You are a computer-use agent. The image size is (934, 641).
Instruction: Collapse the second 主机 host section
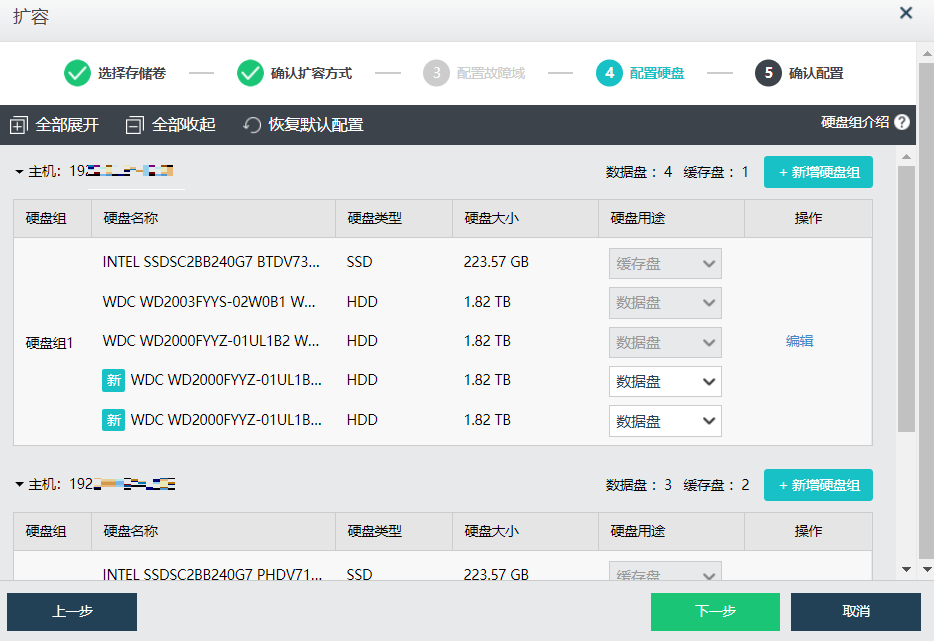(x=20, y=485)
